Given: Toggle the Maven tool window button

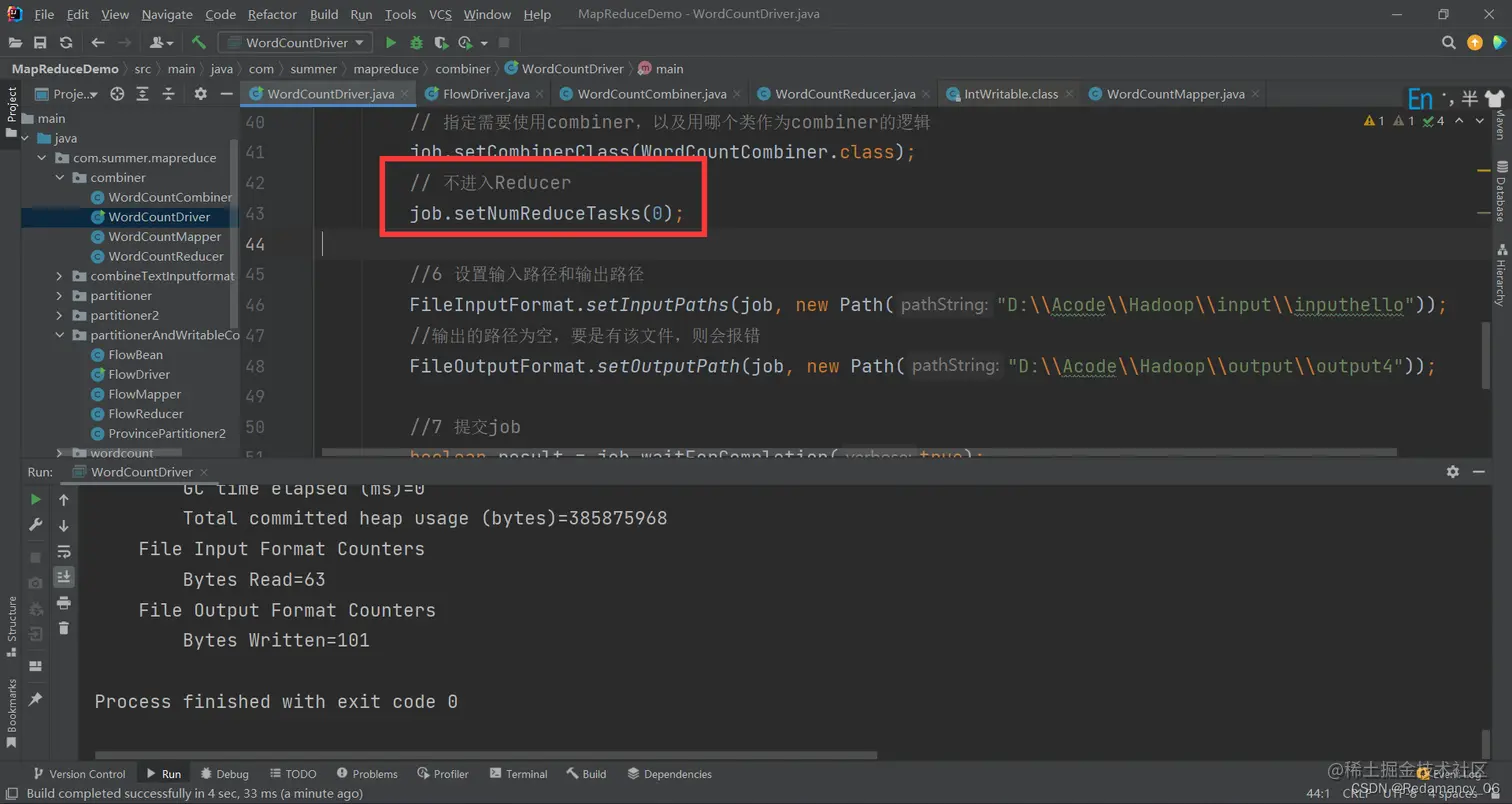Looking at the screenshot, I should pyautogui.click(x=1501, y=123).
